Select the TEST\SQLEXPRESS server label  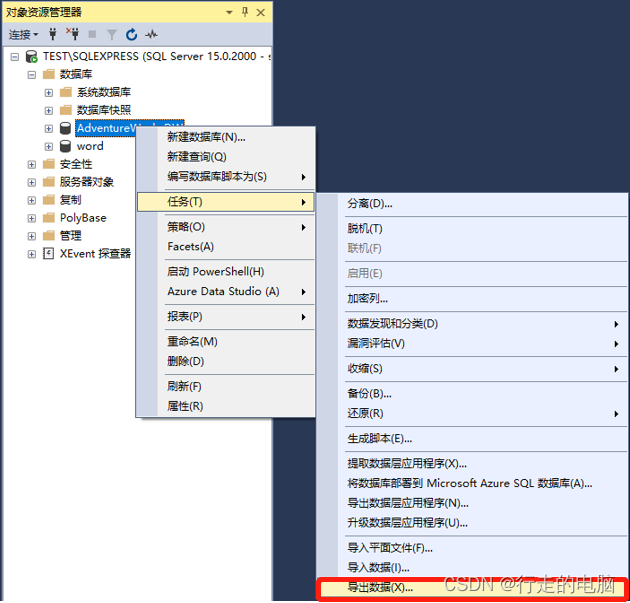(x=156, y=56)
